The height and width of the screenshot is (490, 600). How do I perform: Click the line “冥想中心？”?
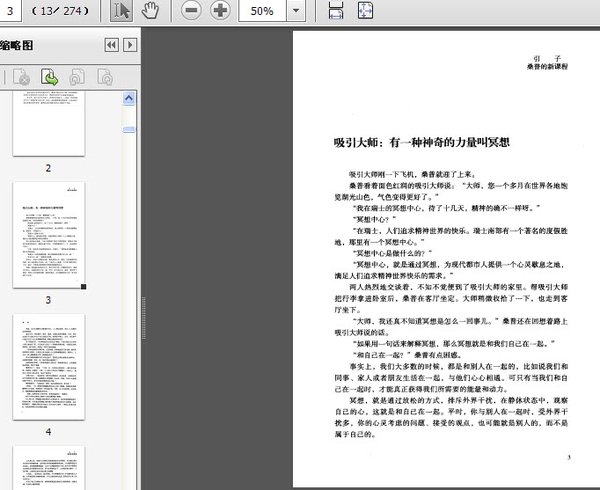[x=374, y=220]
